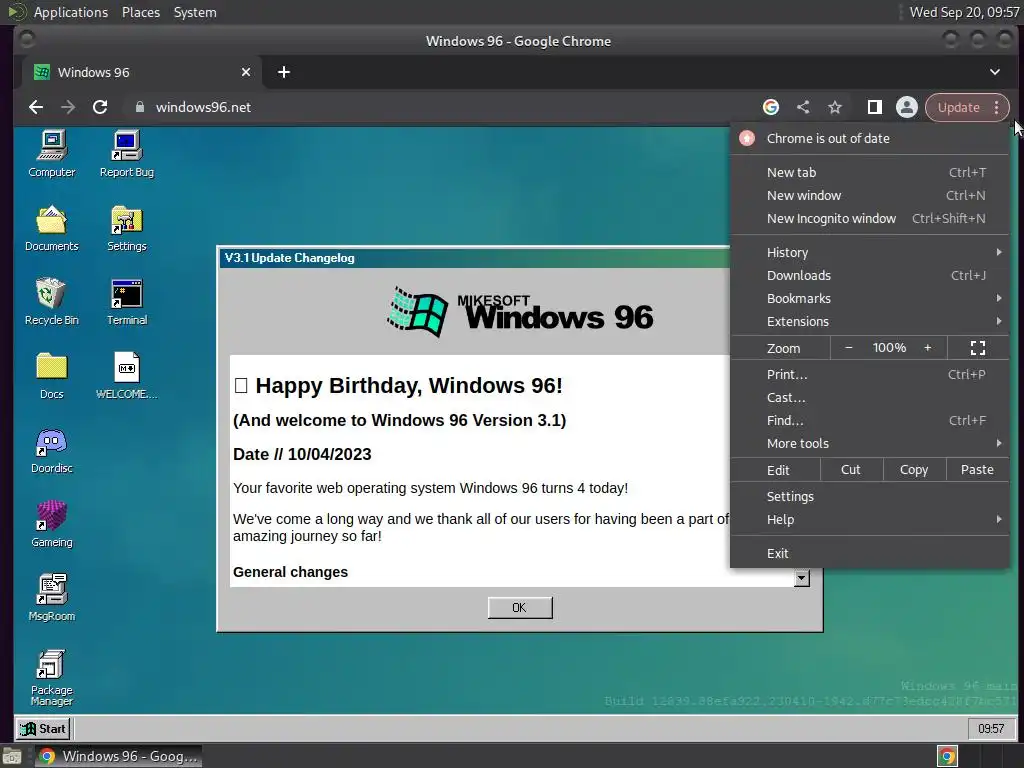1024x768 pixels.
Task: Open Settings in the Chrome menu
Action: (870, 496)
